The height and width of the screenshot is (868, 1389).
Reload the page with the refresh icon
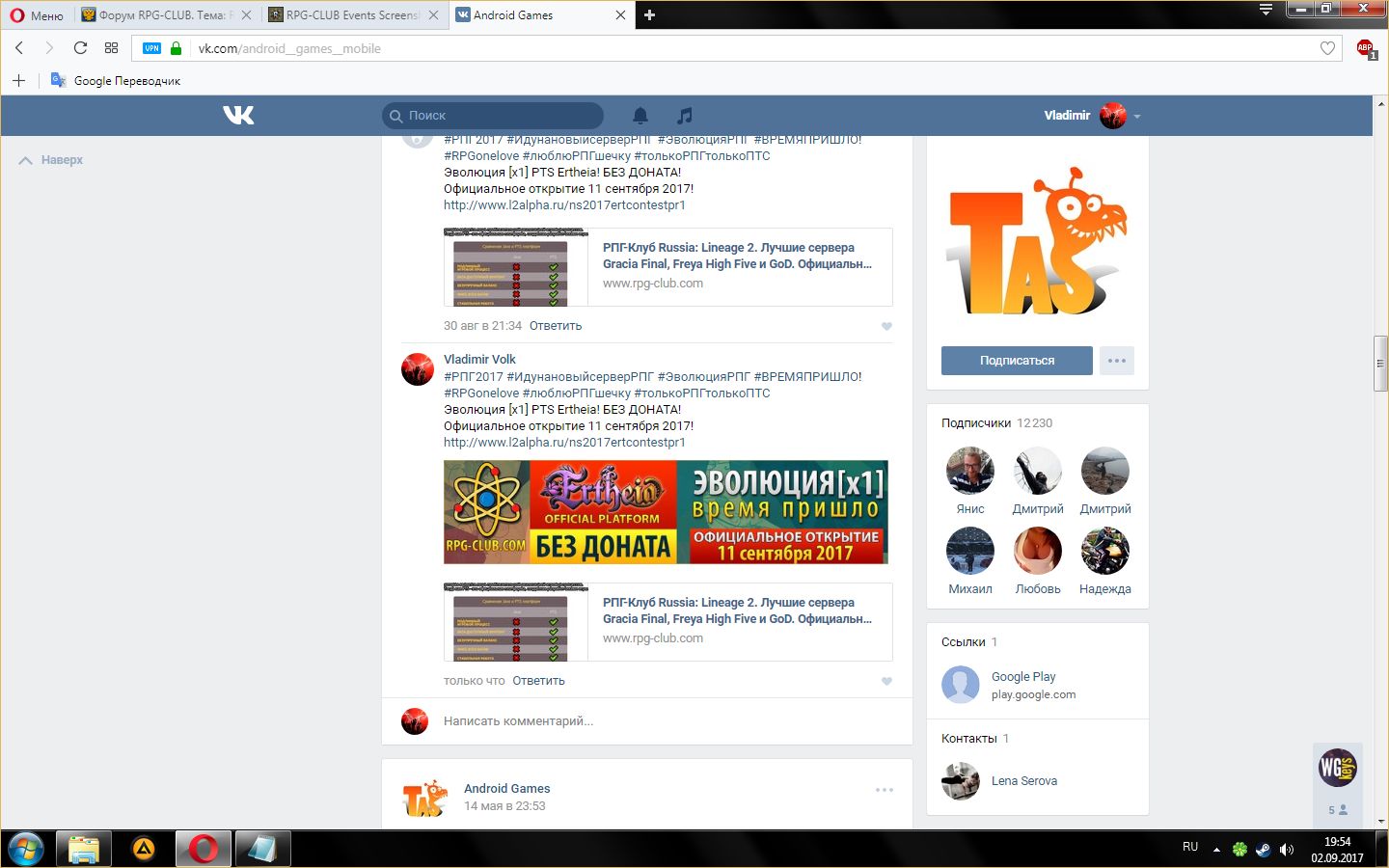[x=80, y=48]
